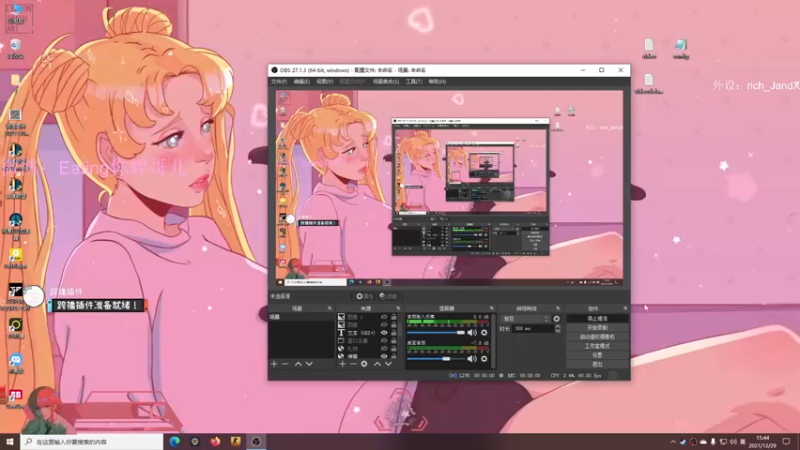800x450 pixels.
Task: Pop out the sources dock panel
Action: (398, 308)
